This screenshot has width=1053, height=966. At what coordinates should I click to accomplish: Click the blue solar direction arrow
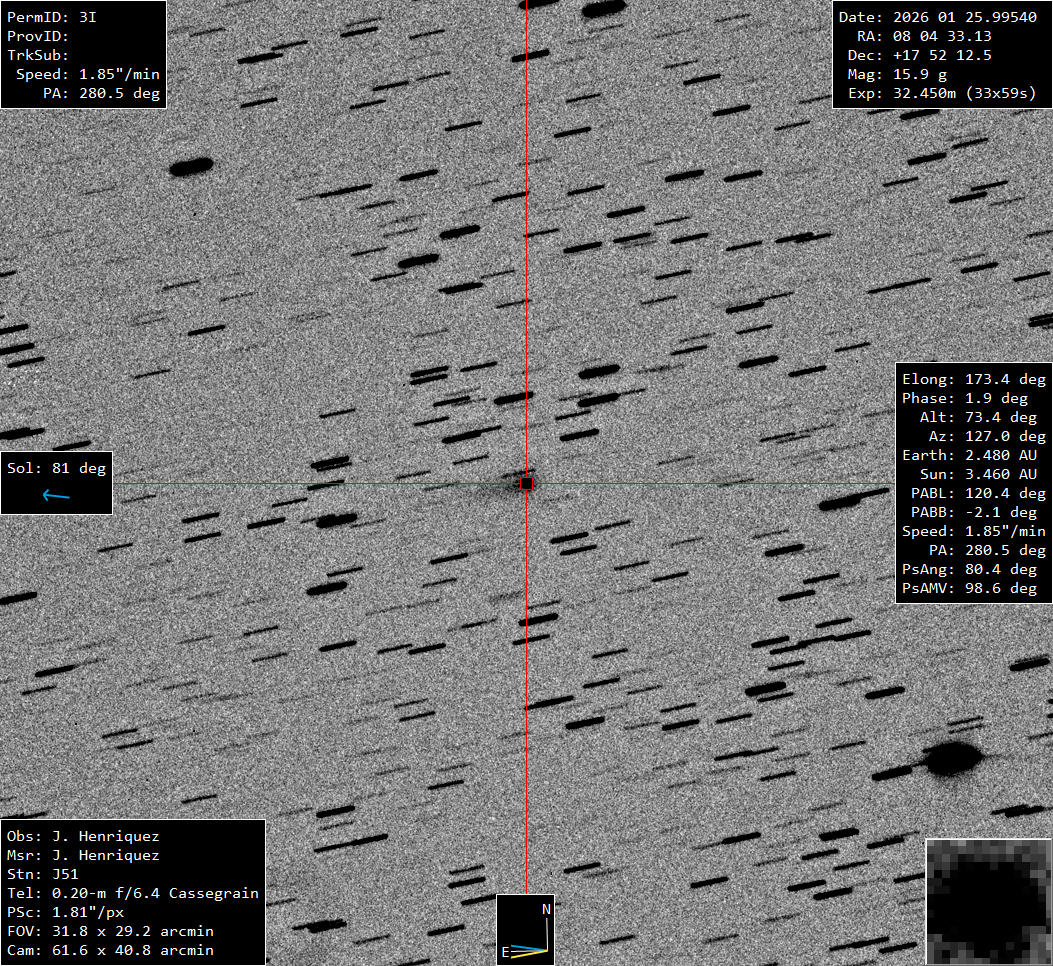tap(56, 495)
